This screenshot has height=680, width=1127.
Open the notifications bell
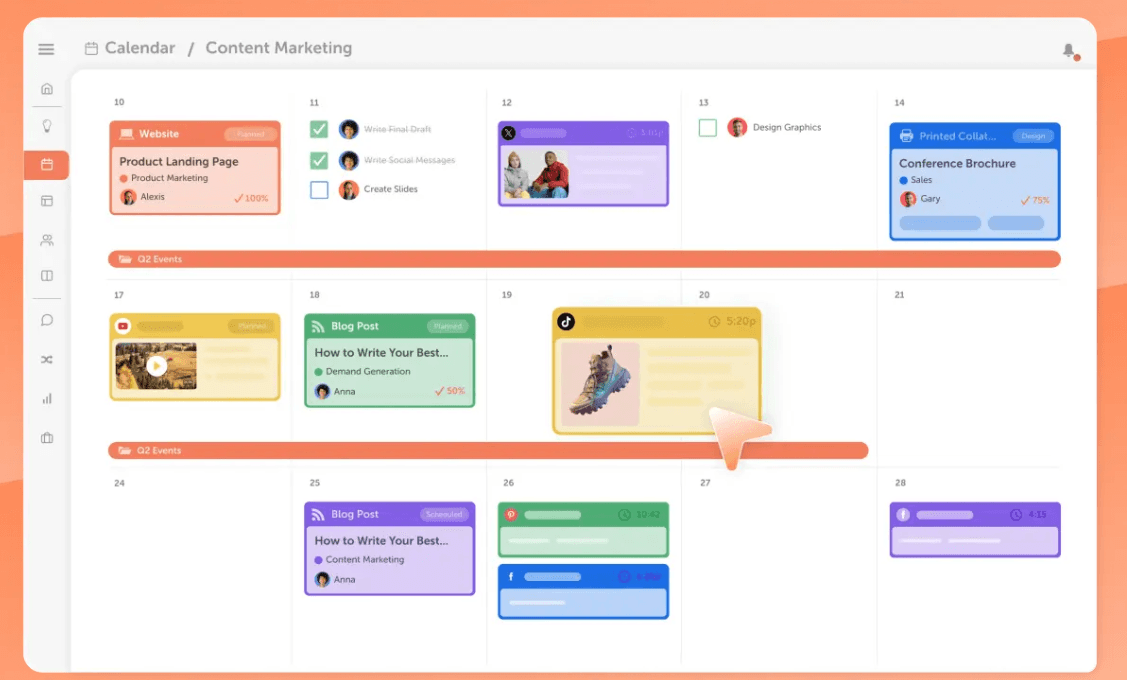(x=1070, y=48)
